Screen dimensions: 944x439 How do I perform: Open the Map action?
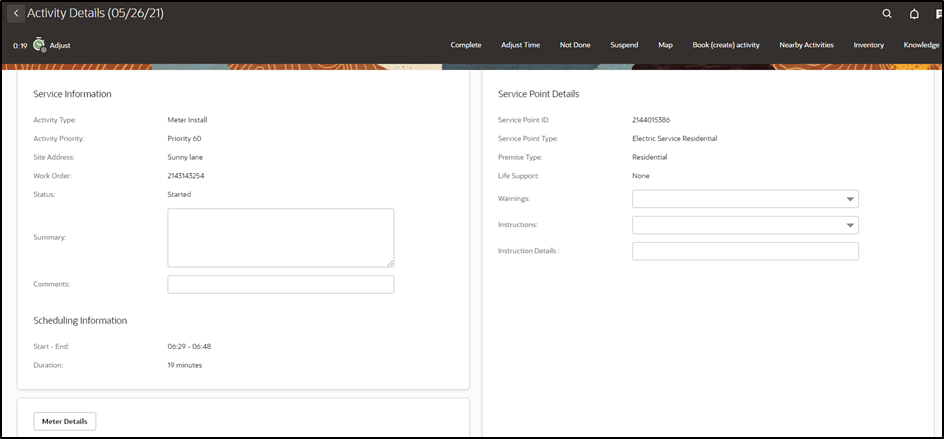pos(665,45)
